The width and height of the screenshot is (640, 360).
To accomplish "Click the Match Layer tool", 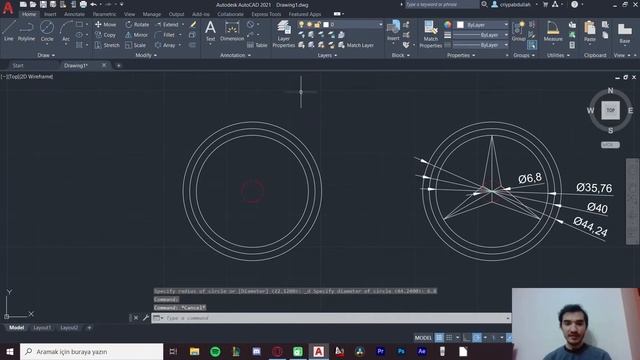I will click(356, 45).
